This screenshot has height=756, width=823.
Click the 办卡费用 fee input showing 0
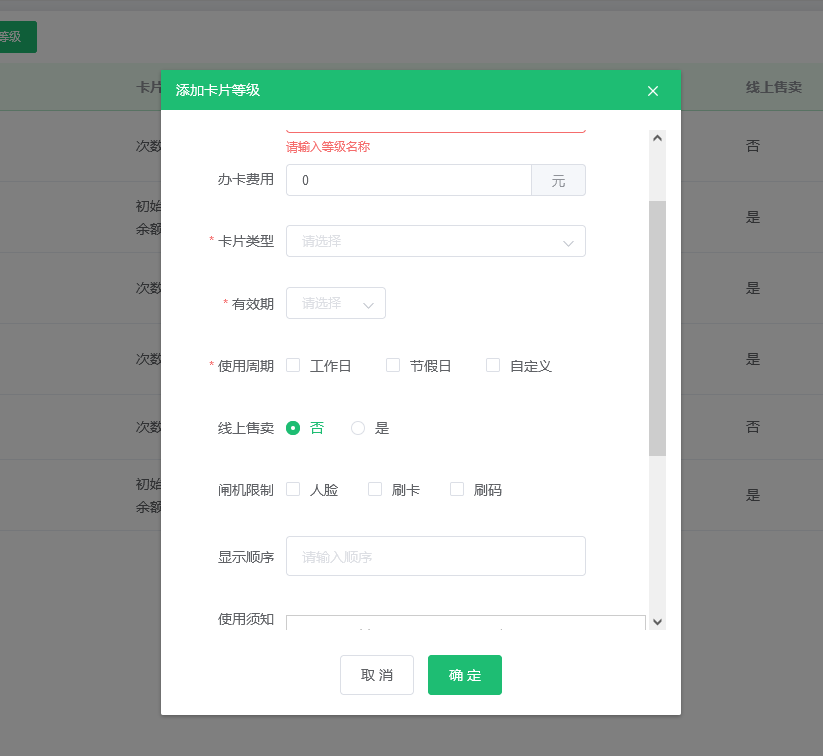[408, 179]
